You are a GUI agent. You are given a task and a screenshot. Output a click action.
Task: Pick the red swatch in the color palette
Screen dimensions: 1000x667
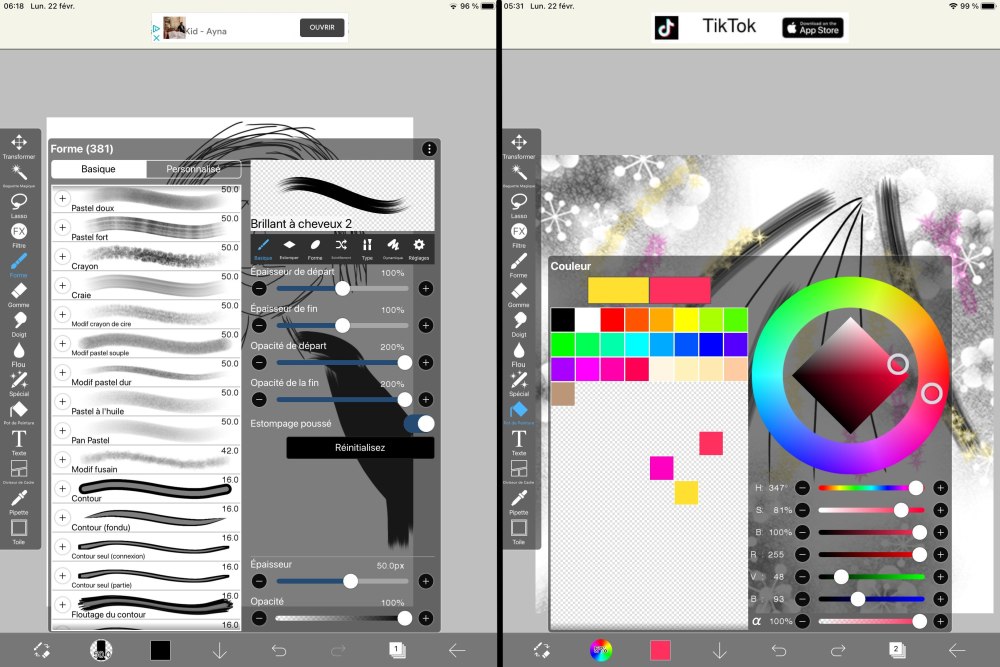coord(612,319)
